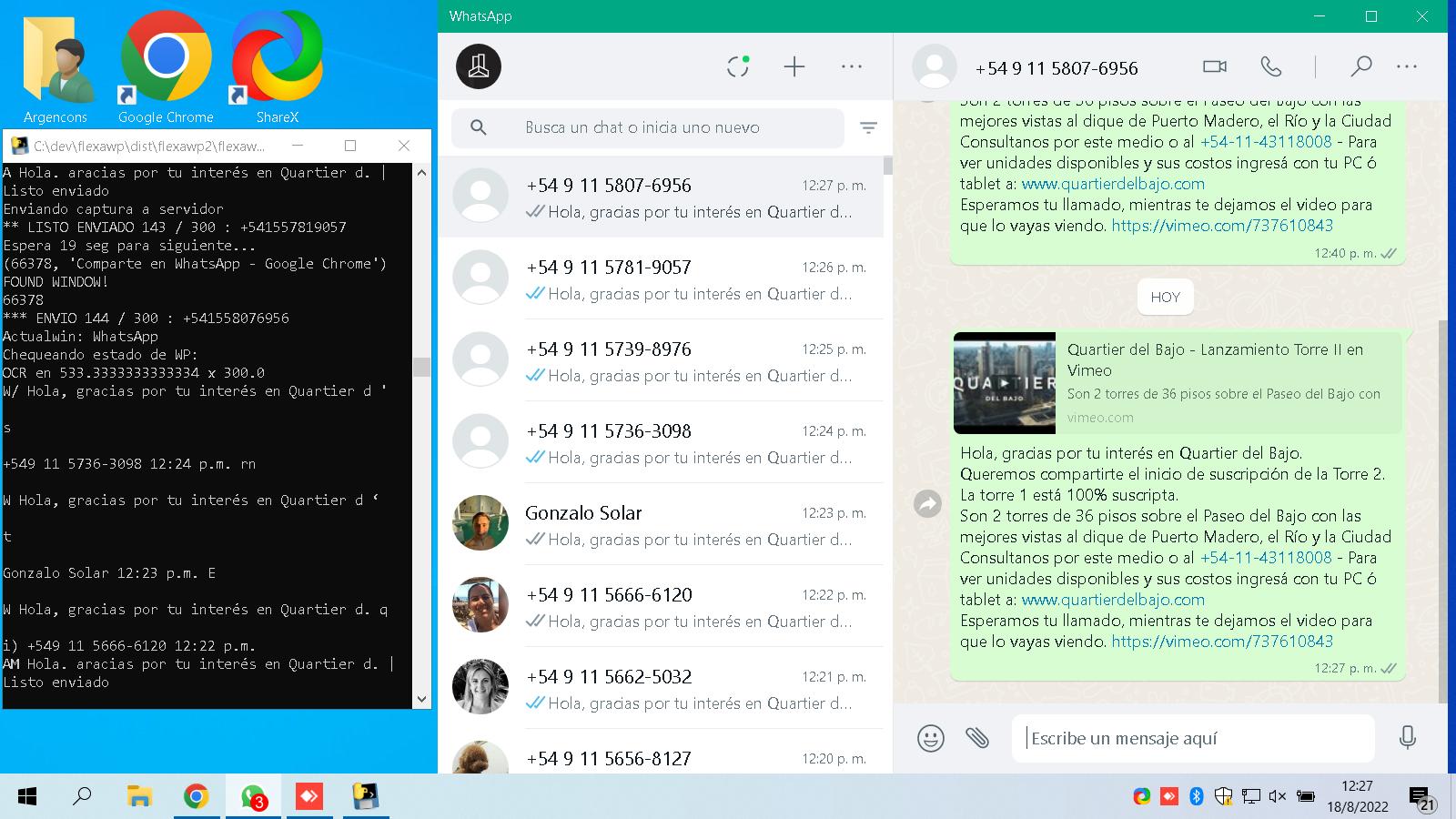Open chat +54 9 11 5781-9057
Screen dimensions: 1456x819
coord(661,278)
